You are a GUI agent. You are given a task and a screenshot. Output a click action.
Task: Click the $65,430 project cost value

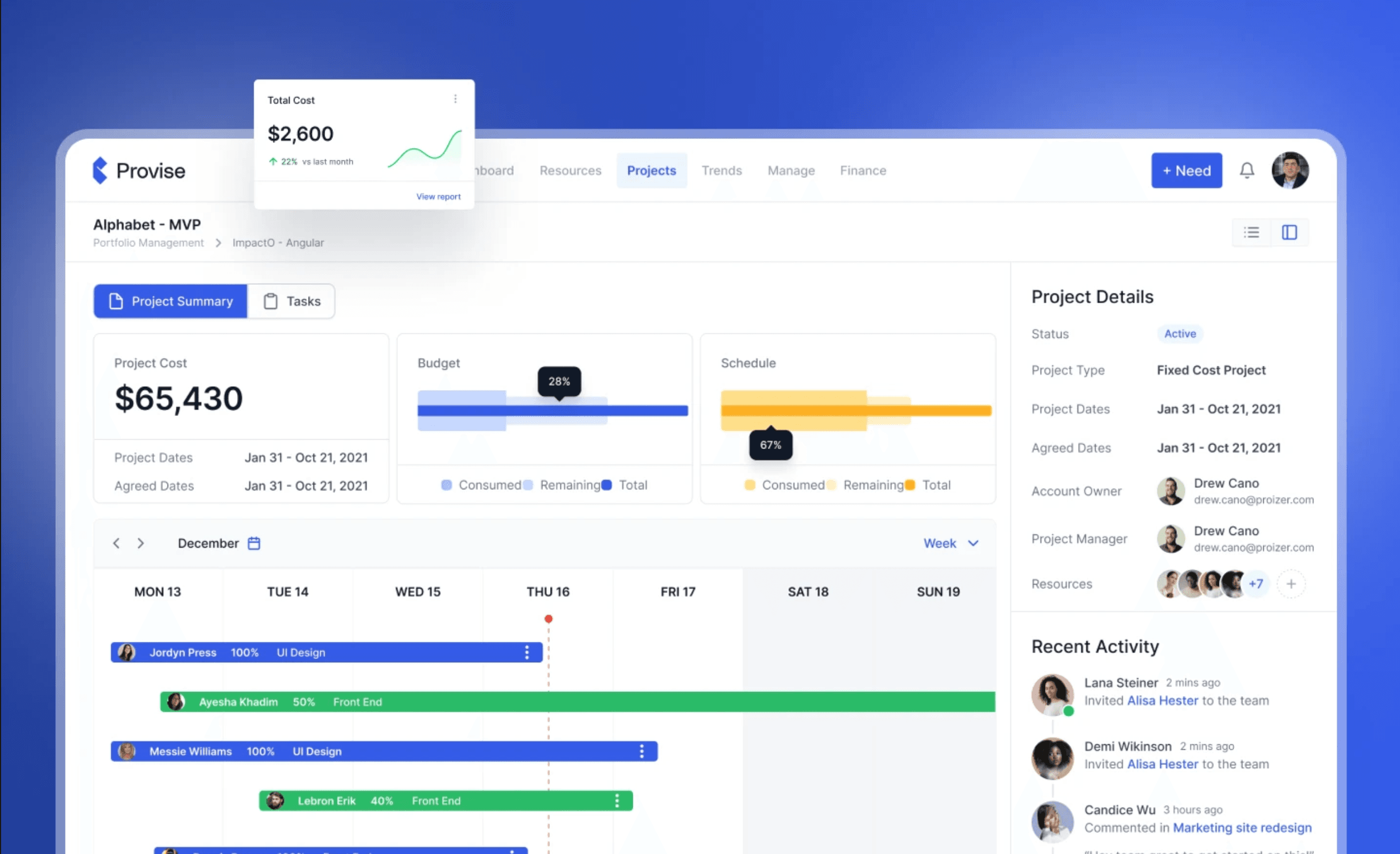(x=179, y=398)
